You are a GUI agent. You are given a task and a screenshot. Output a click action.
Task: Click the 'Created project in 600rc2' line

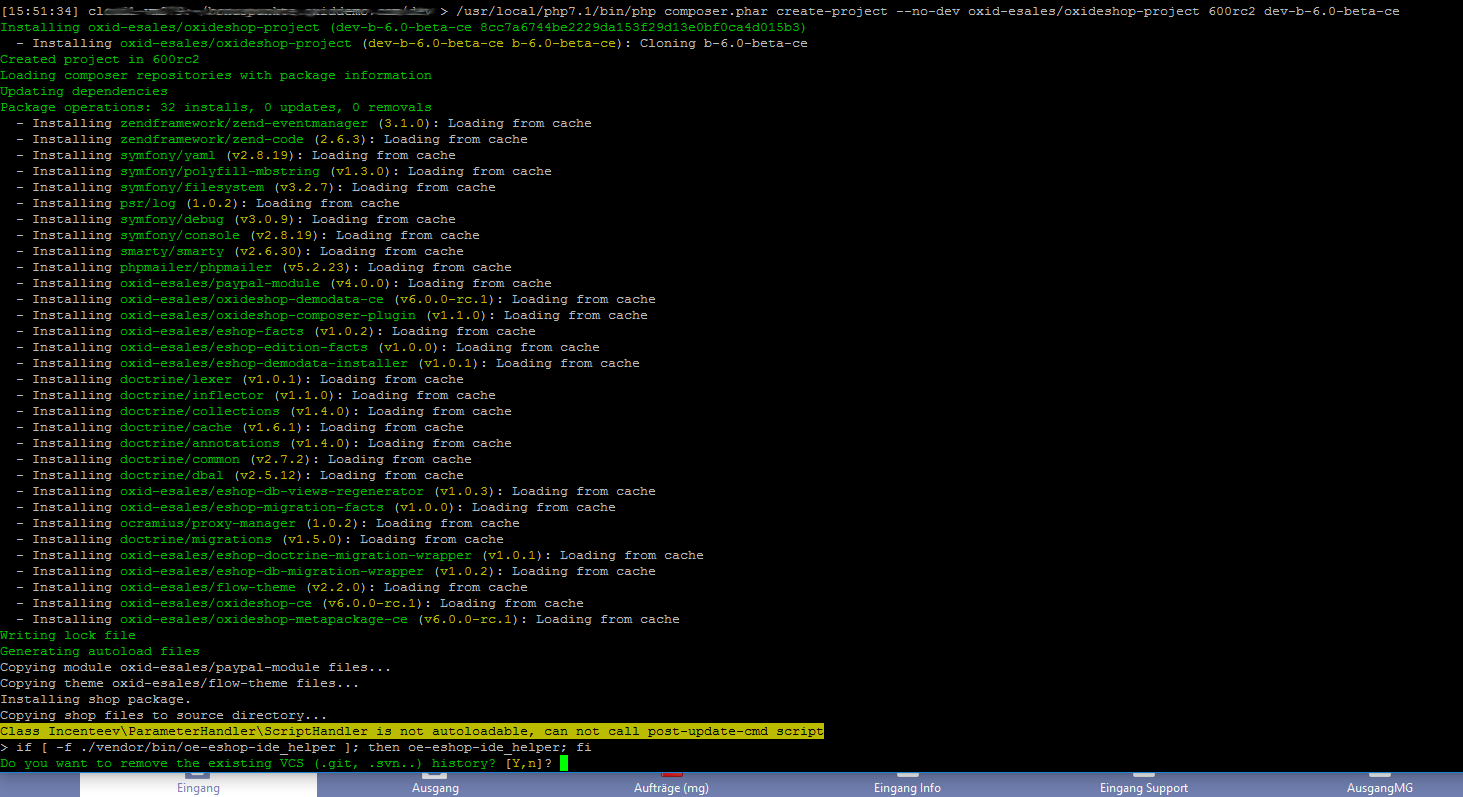tap(100, 59)
